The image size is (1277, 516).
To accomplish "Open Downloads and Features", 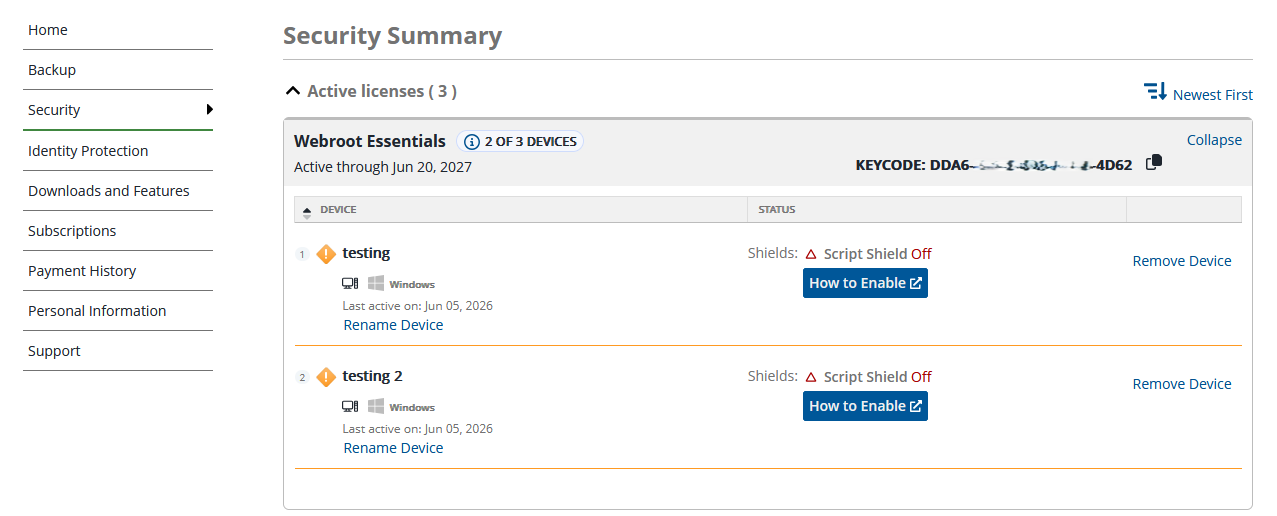I will coord(109,191).
